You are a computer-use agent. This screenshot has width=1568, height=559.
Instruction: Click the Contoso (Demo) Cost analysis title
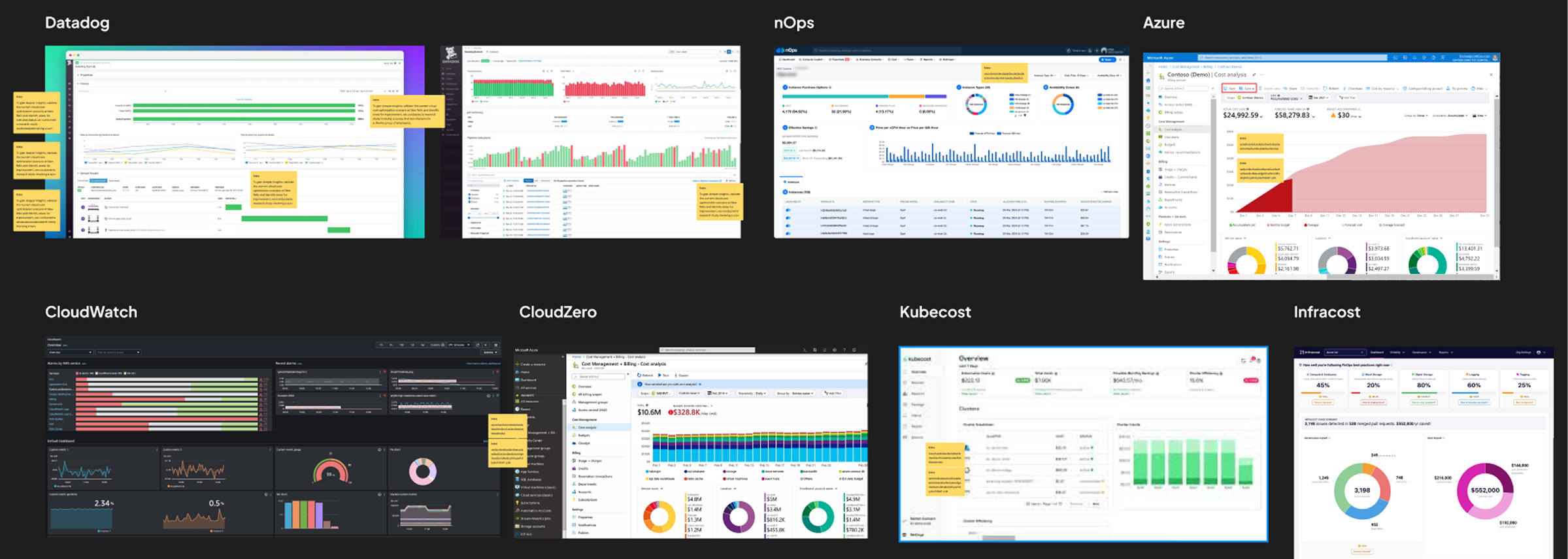tap(1207, 74)
